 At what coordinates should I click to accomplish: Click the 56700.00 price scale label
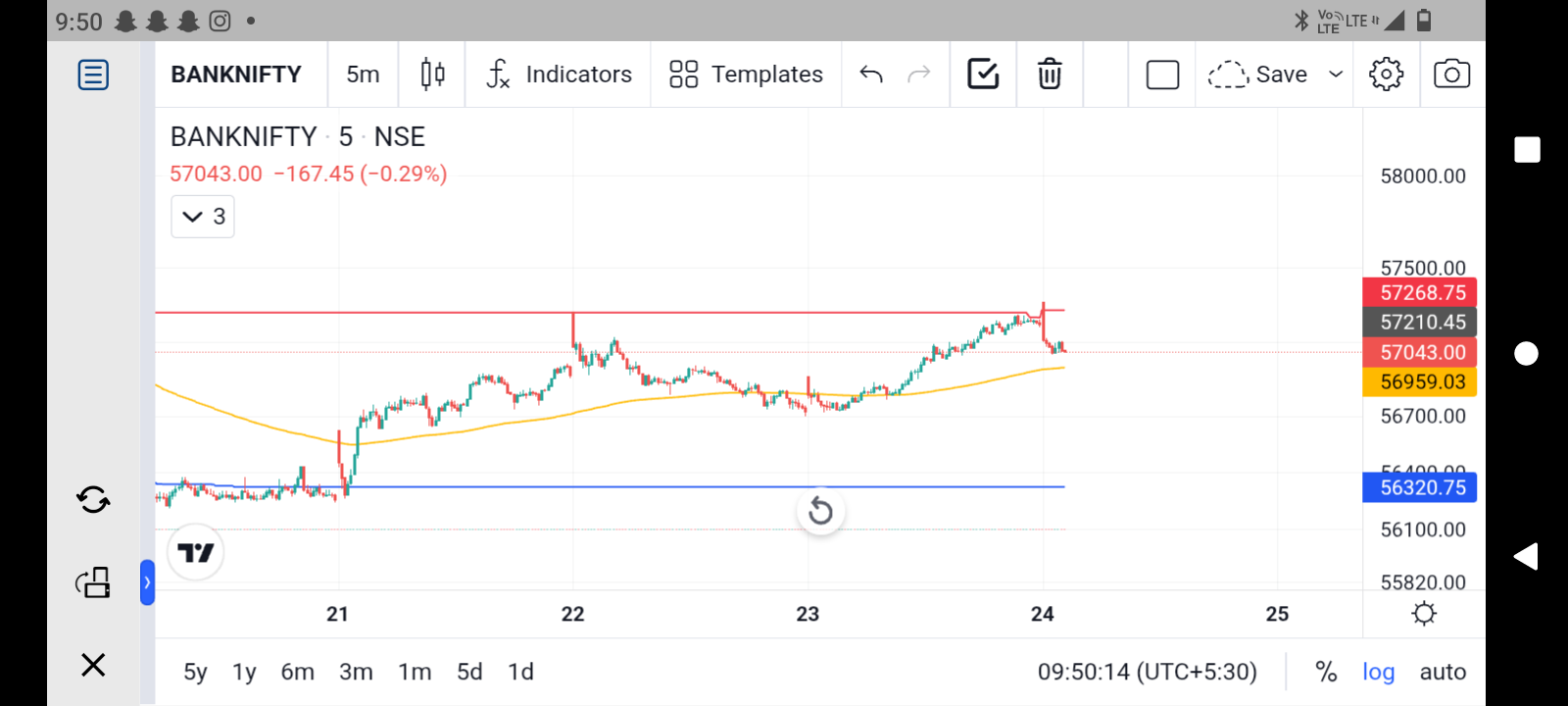[x=1423, y=416]
